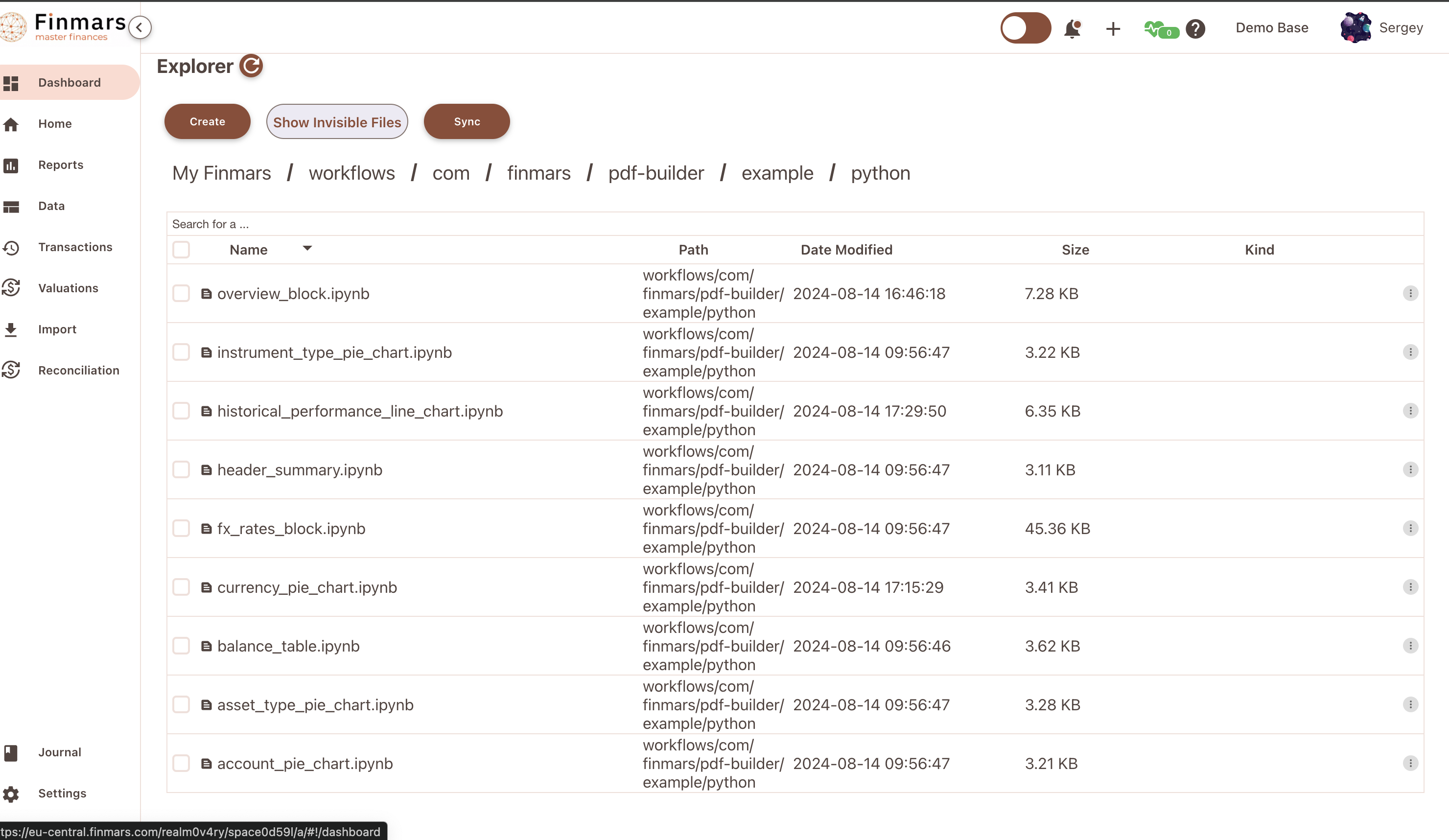
Task: Open the Dashboard menu item
Action: pos(70,83)
